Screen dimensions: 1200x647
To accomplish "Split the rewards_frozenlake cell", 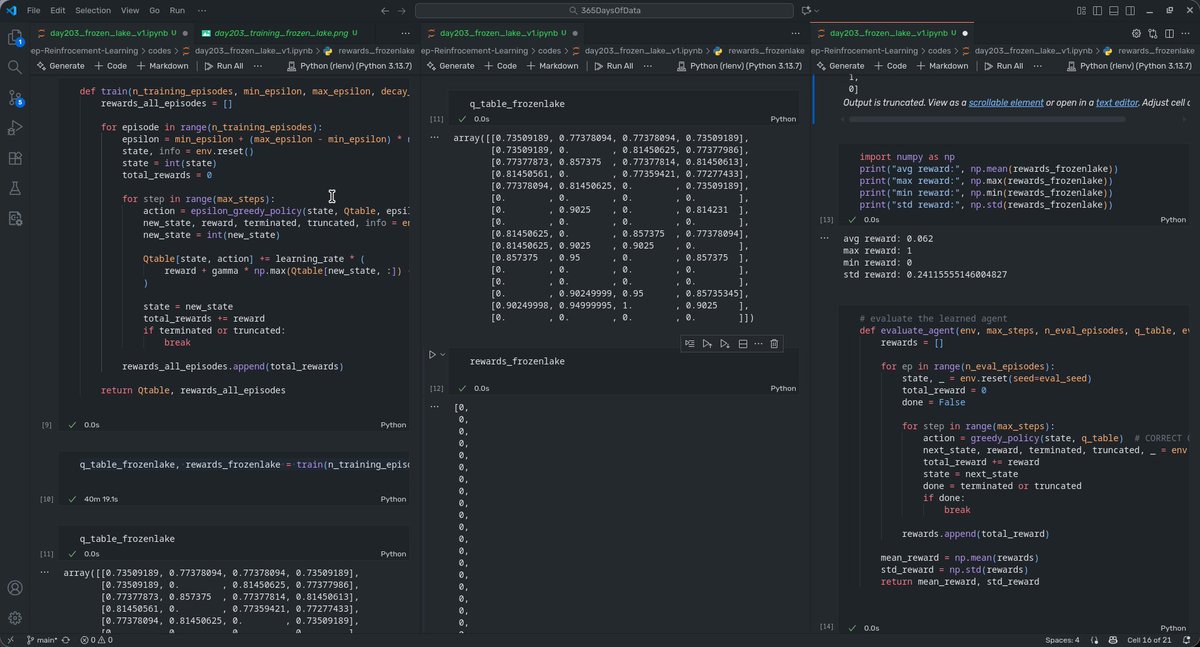I will pos(743,344).
